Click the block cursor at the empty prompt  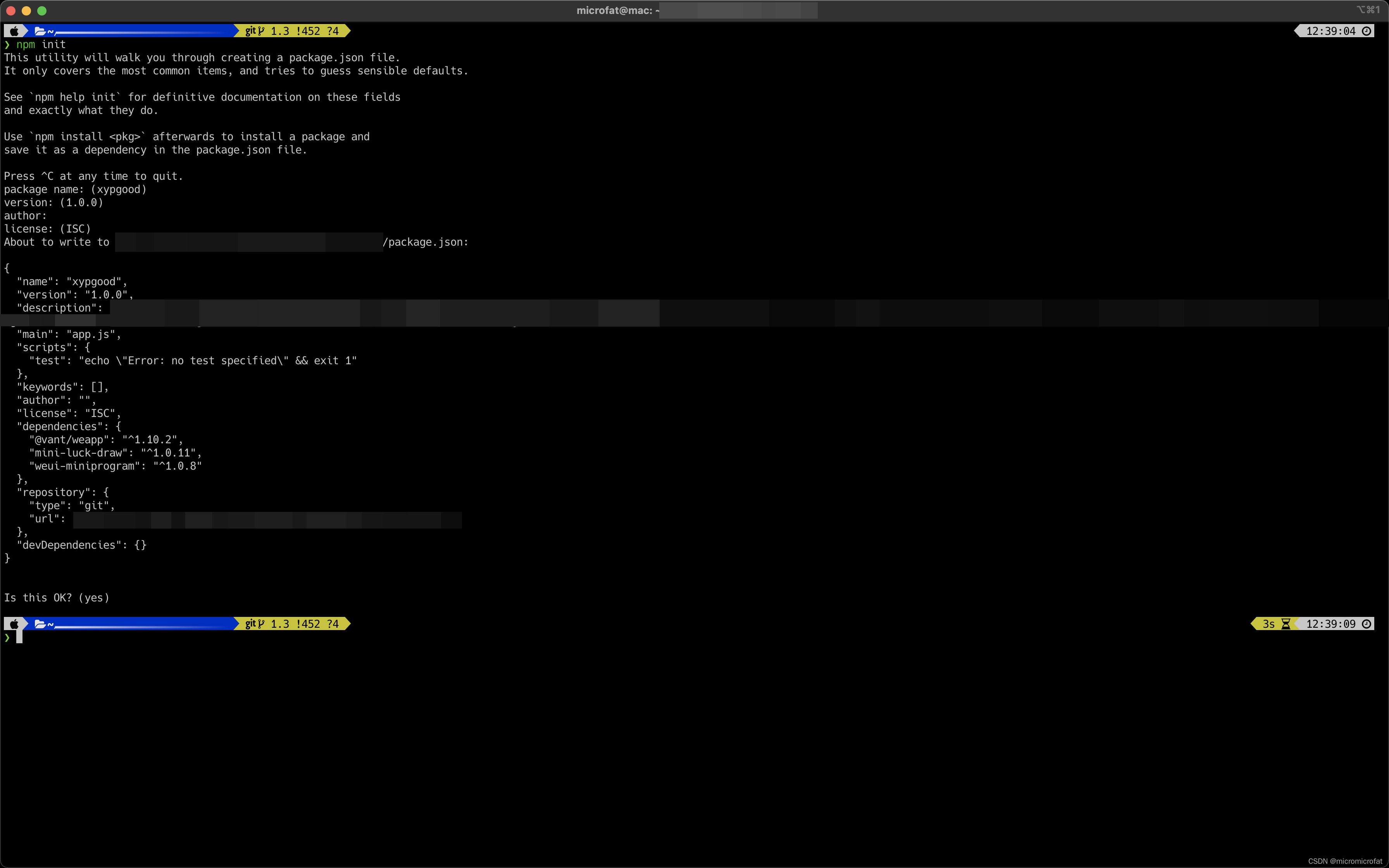click(19, 637)
